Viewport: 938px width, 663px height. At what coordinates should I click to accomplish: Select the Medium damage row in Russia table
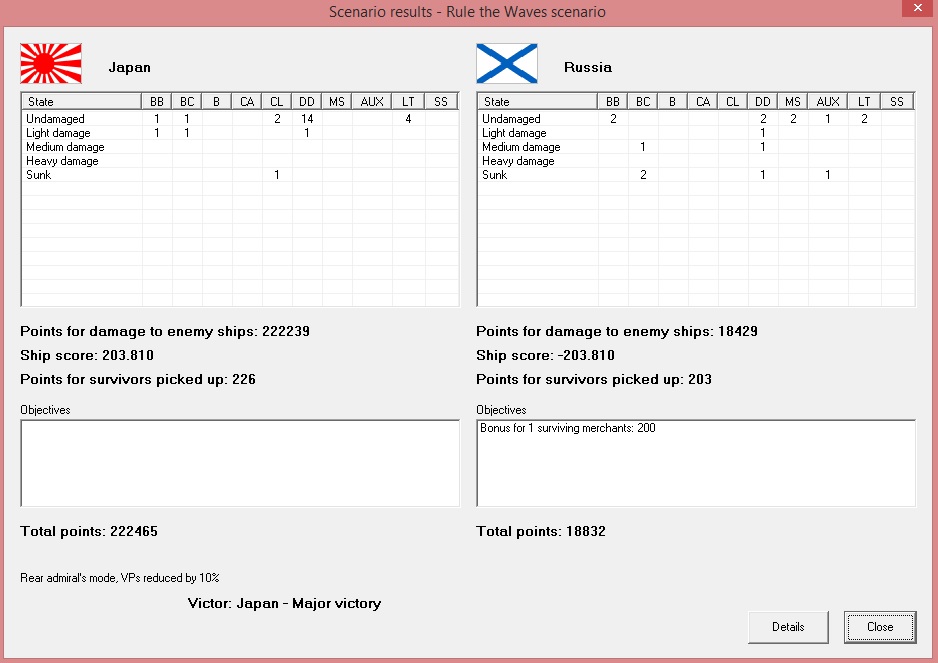[696, 147]
